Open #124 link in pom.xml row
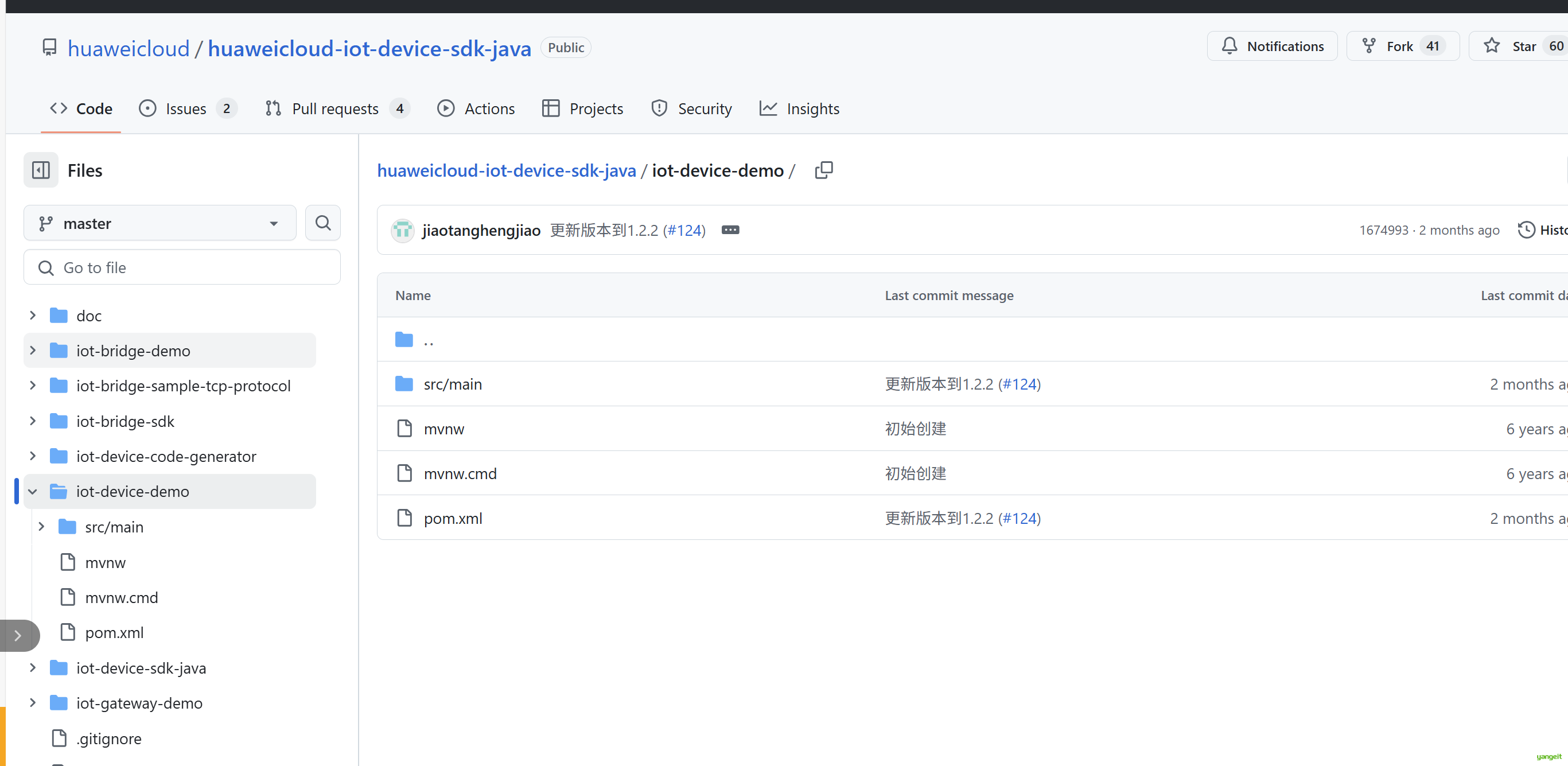Viewport: 1568px width, 766px height. click(x=1020, y=518)
